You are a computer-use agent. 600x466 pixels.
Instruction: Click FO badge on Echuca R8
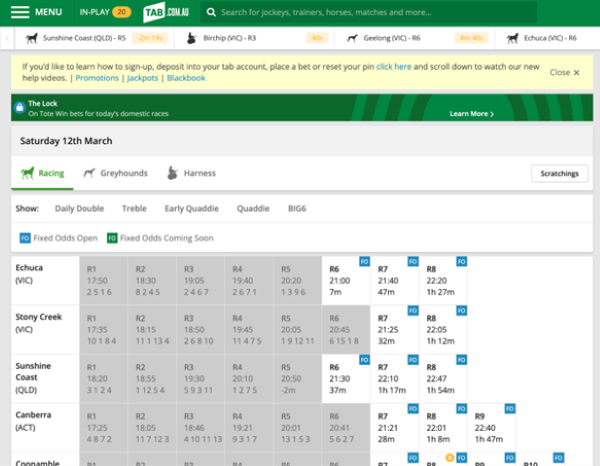[x=461, y=262]
